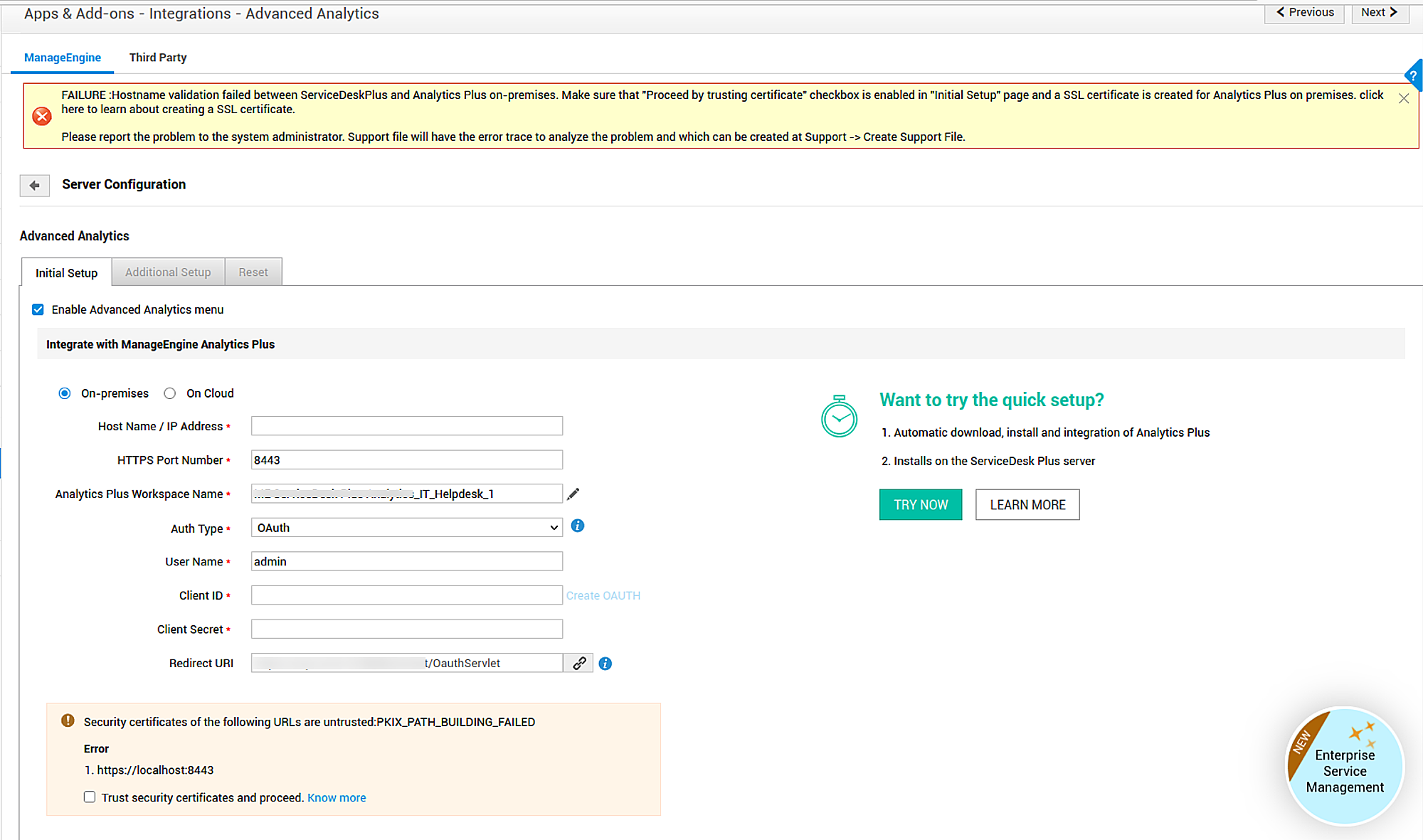Open the Auth Type OAuth dropdown

click(x=407, y=528)
